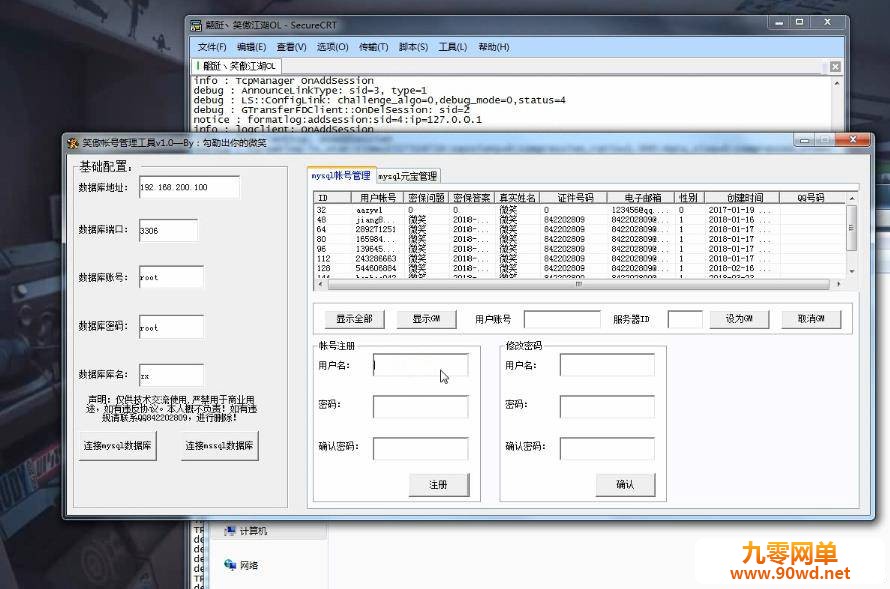
Task: Sort table by QQ号码 column header
Action: click(812, 198)
